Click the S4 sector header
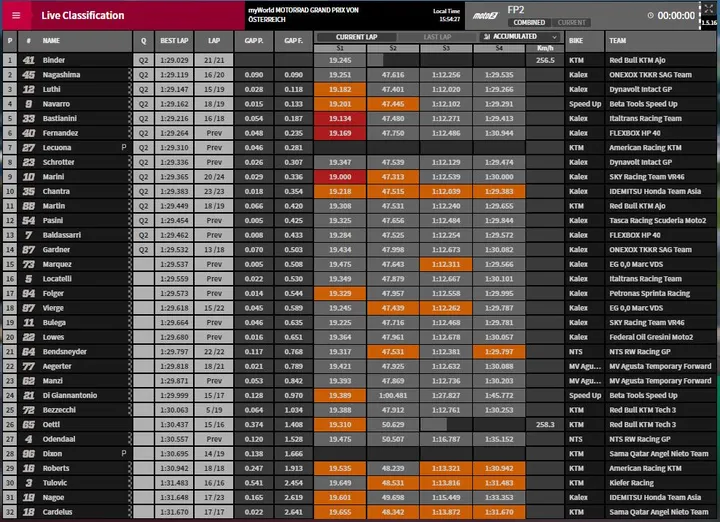Viewport: 720px width, 522px height. pos(499,48)
